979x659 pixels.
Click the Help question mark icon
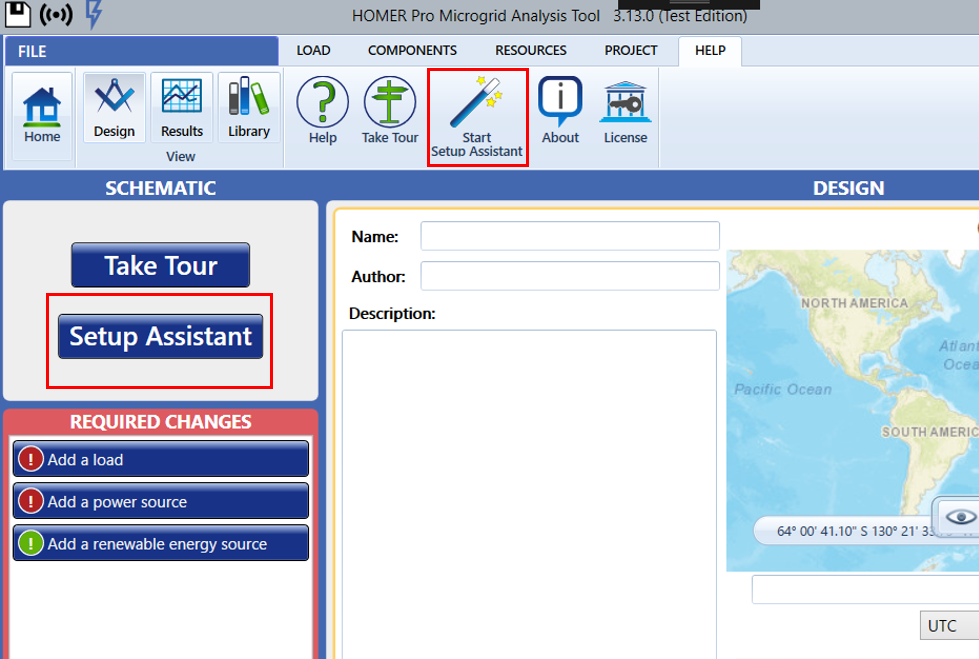321,100
